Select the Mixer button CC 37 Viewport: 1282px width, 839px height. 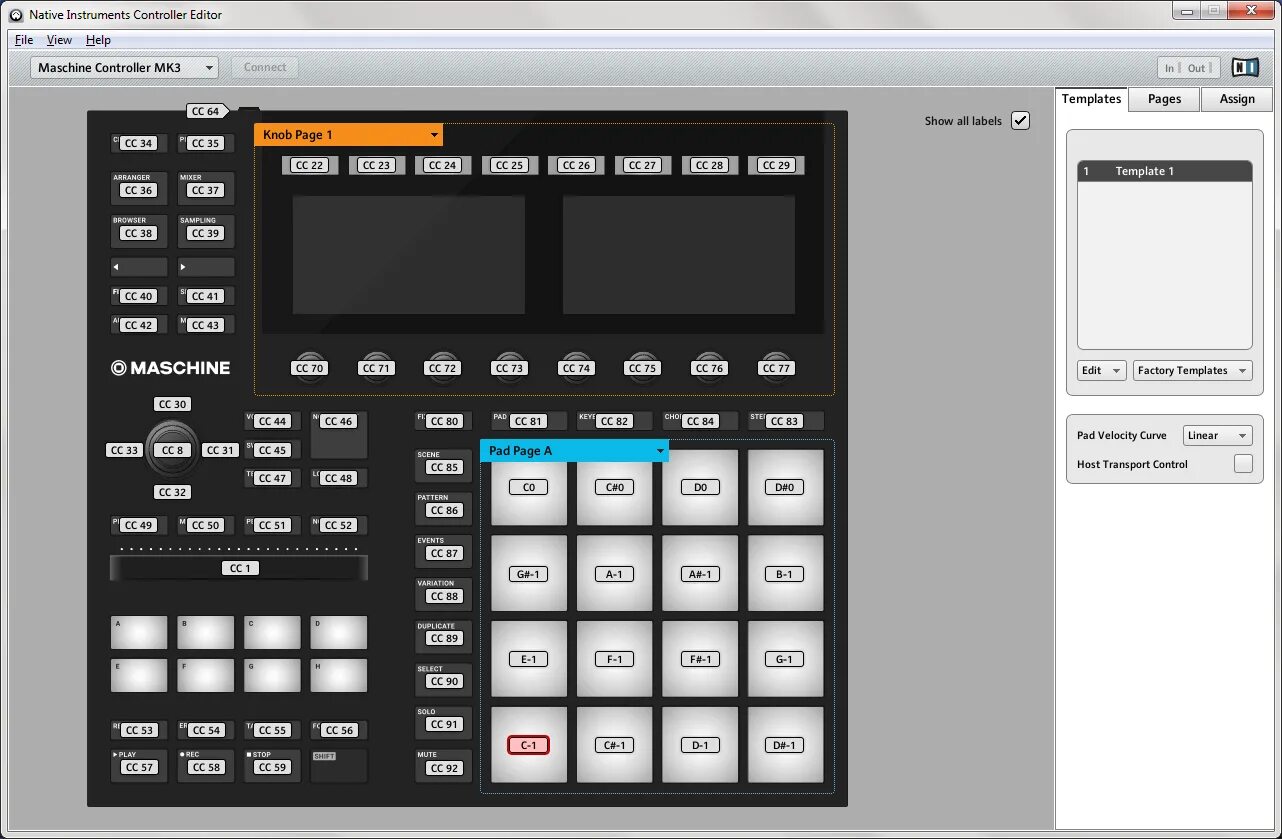206,187
